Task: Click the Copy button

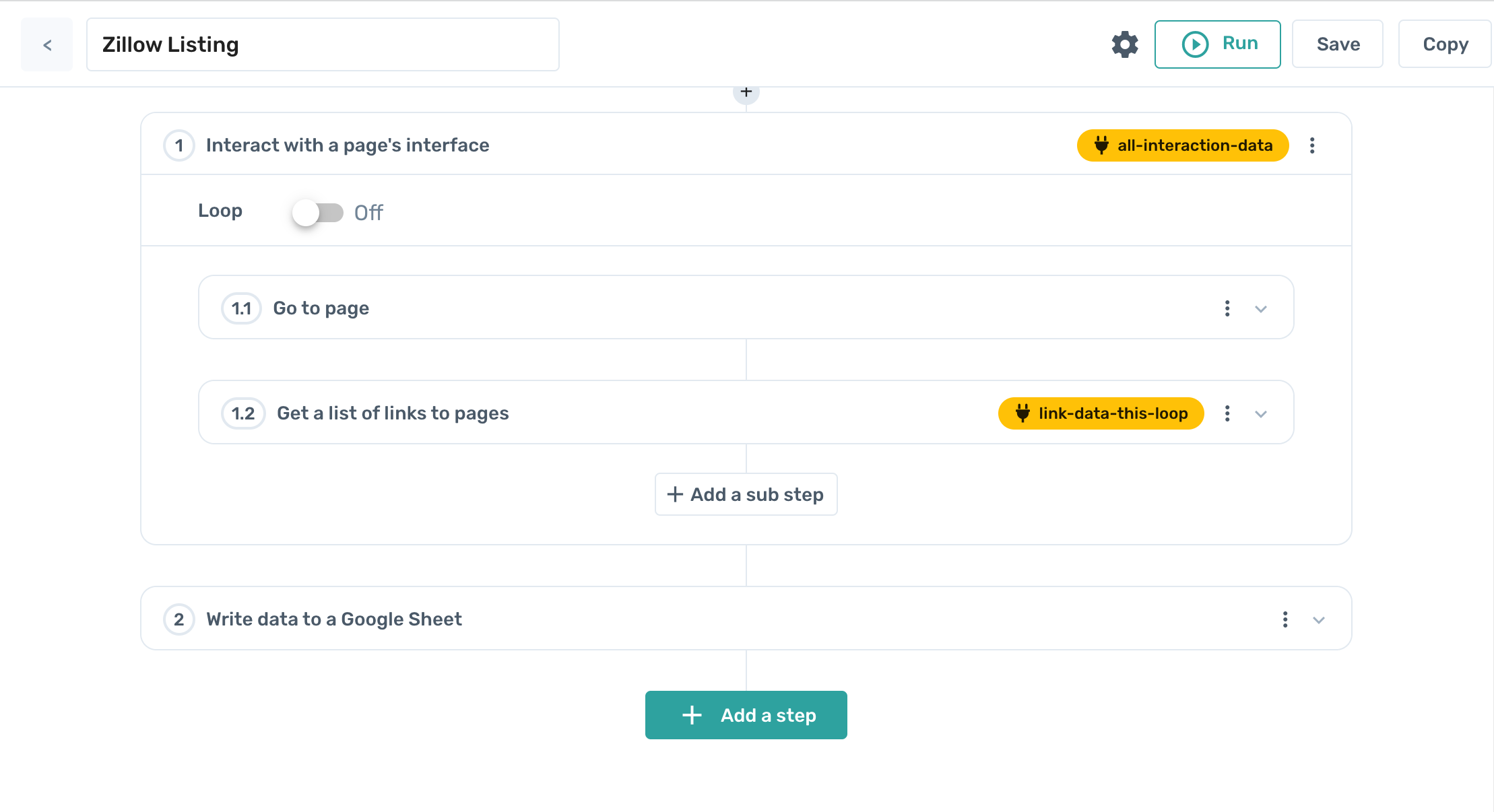Action: (1445, 43)
